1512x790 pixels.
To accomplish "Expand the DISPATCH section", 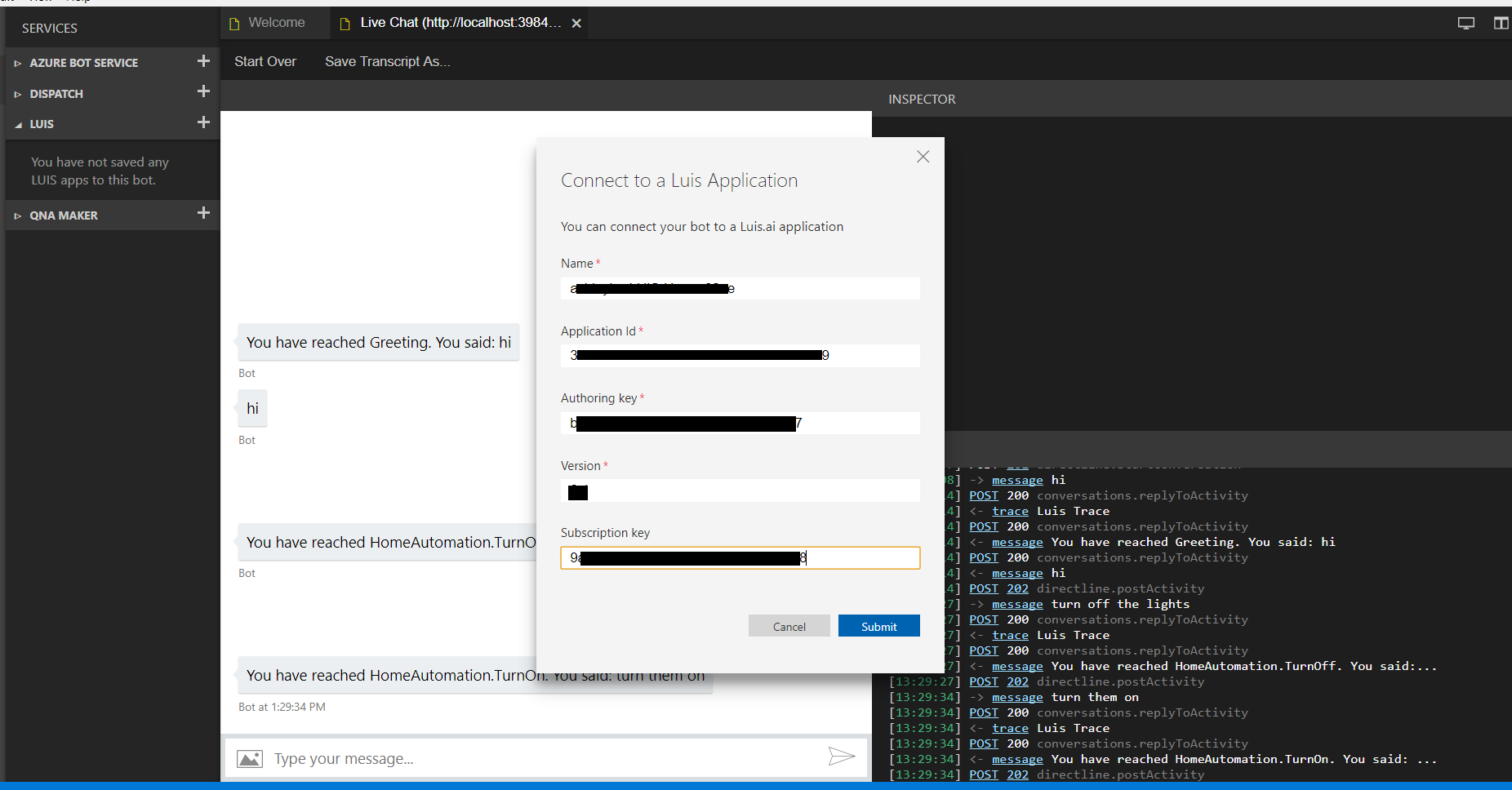I will pyautogui.click(x=18, y=93).
